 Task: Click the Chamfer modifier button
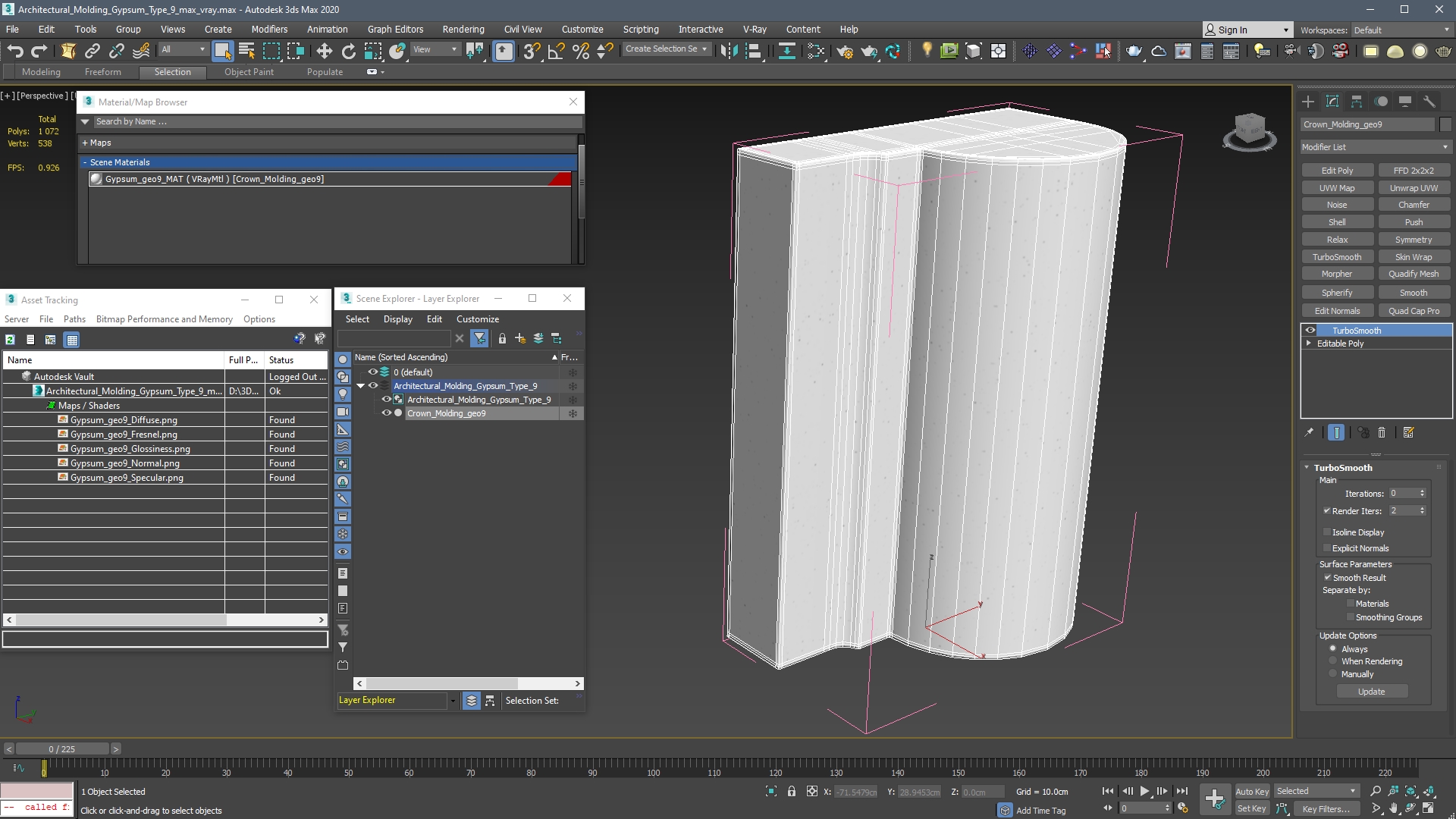[x=1414, y=205]
